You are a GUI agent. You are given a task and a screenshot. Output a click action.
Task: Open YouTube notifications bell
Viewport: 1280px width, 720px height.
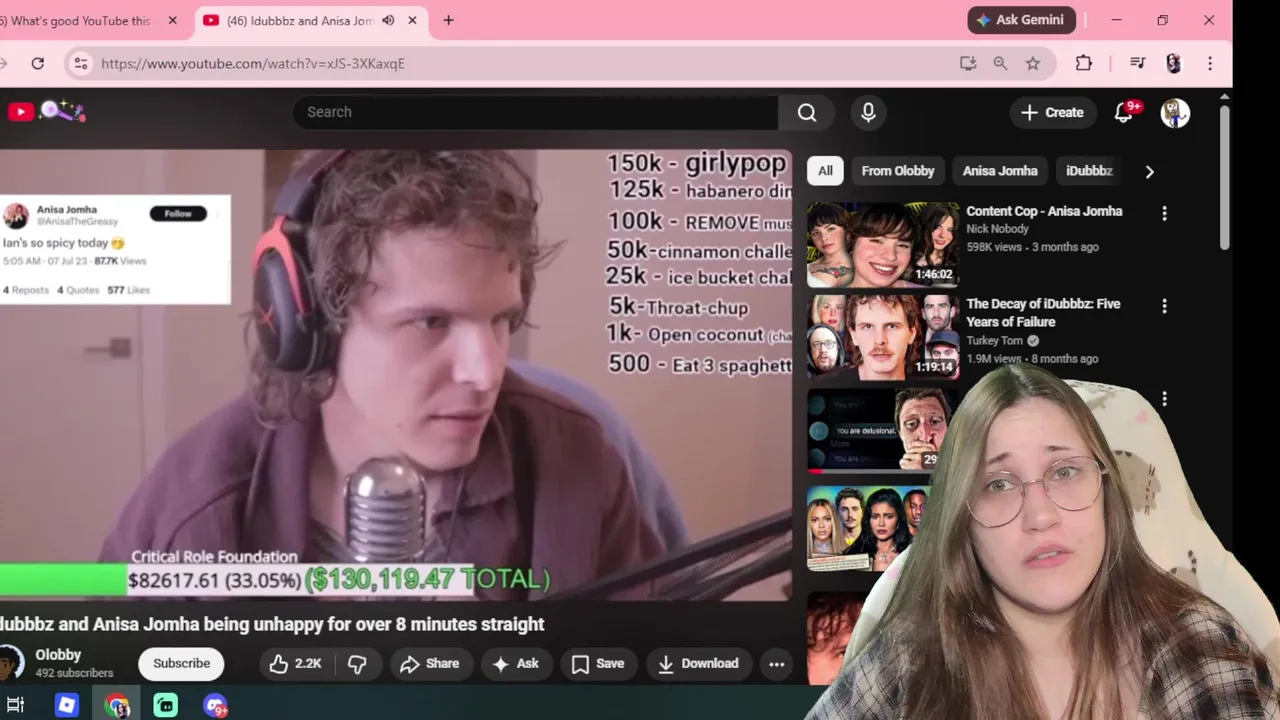[x=1124, y=112]
